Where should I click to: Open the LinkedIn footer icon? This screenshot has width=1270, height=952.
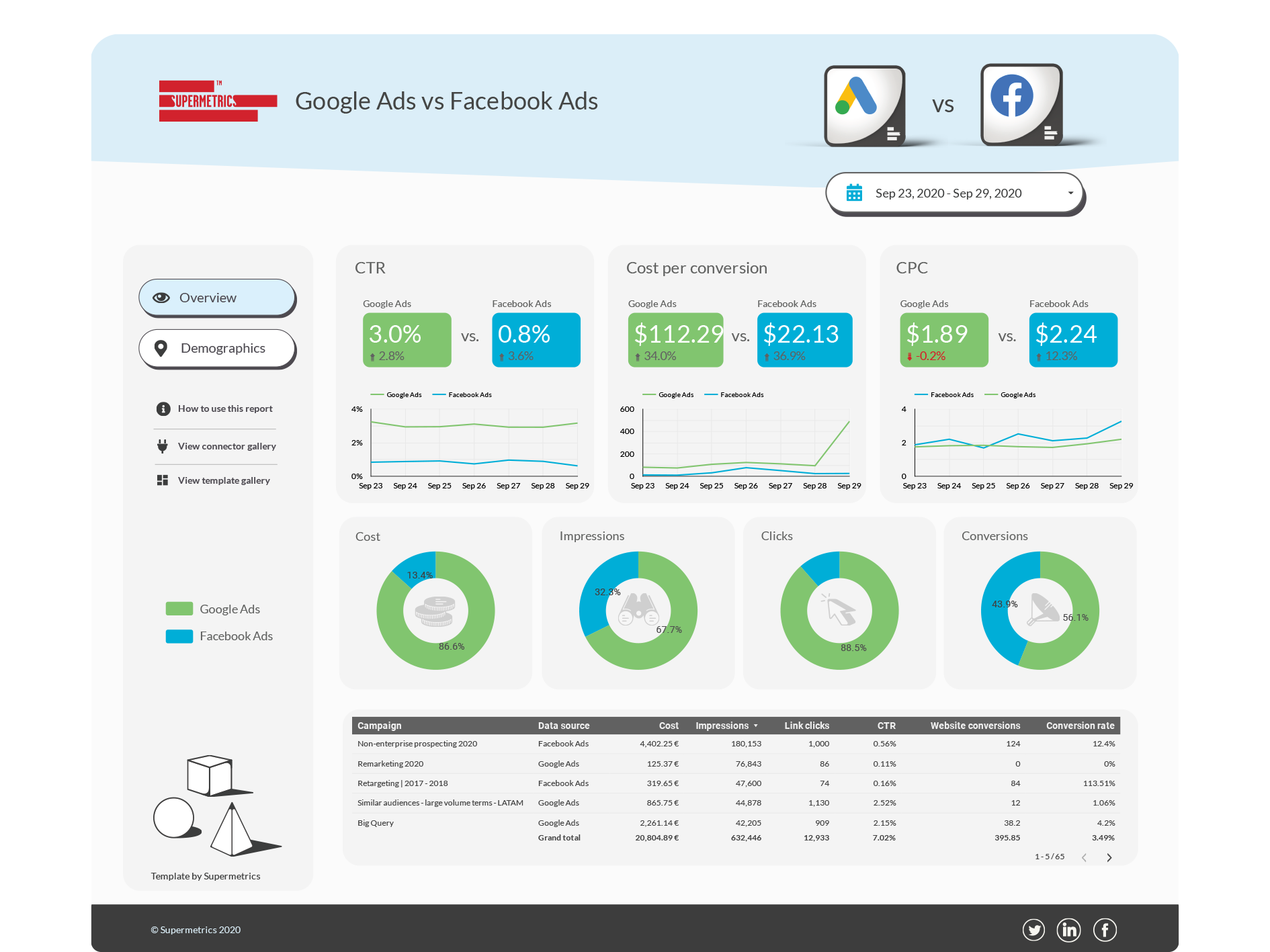pyautogui.click(x=1068, y=930)
